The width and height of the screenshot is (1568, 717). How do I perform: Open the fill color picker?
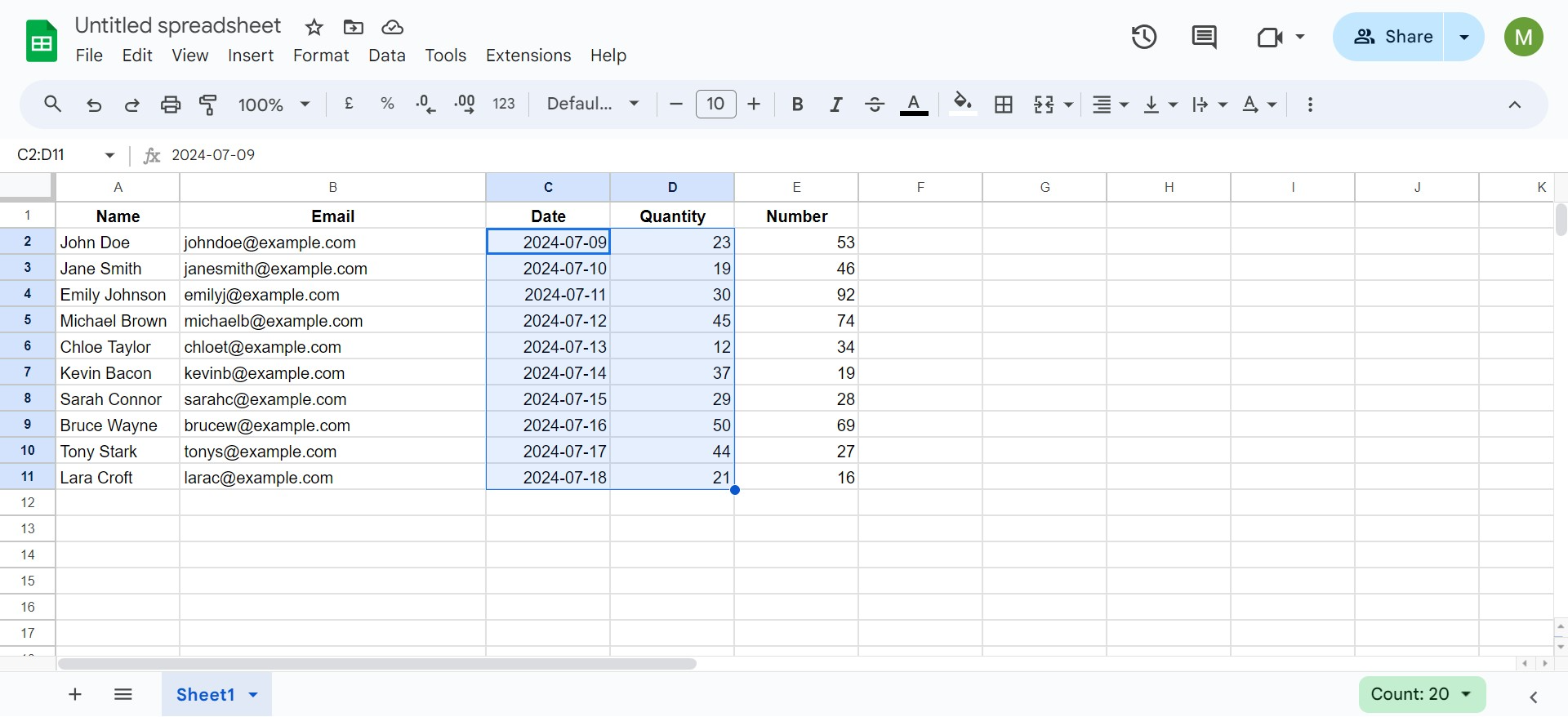click(x=964, y=105)
